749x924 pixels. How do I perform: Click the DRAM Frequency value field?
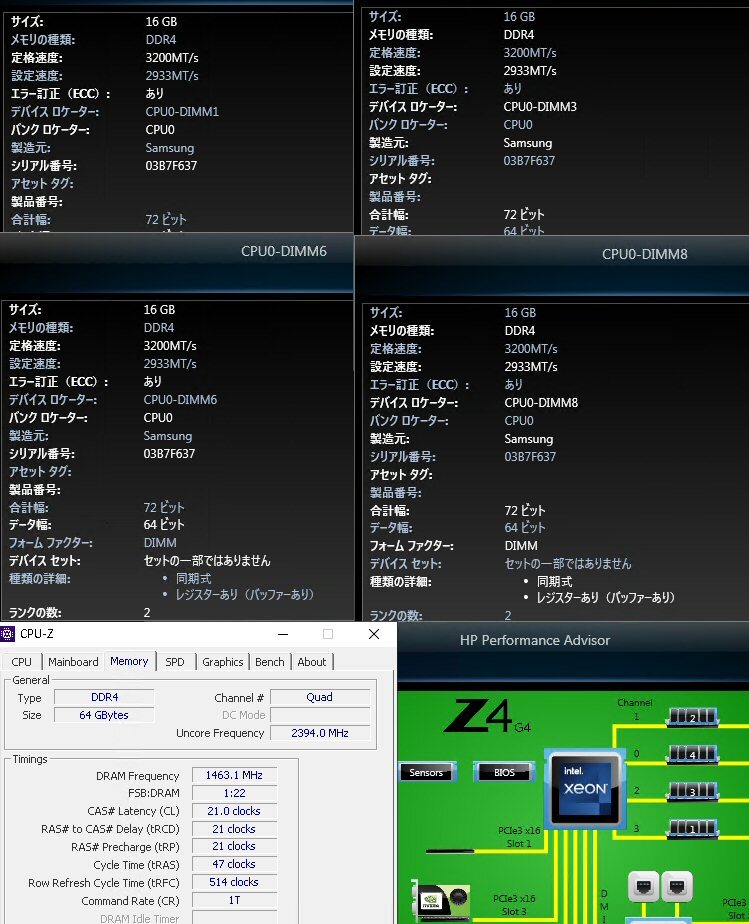coord(234,776)
